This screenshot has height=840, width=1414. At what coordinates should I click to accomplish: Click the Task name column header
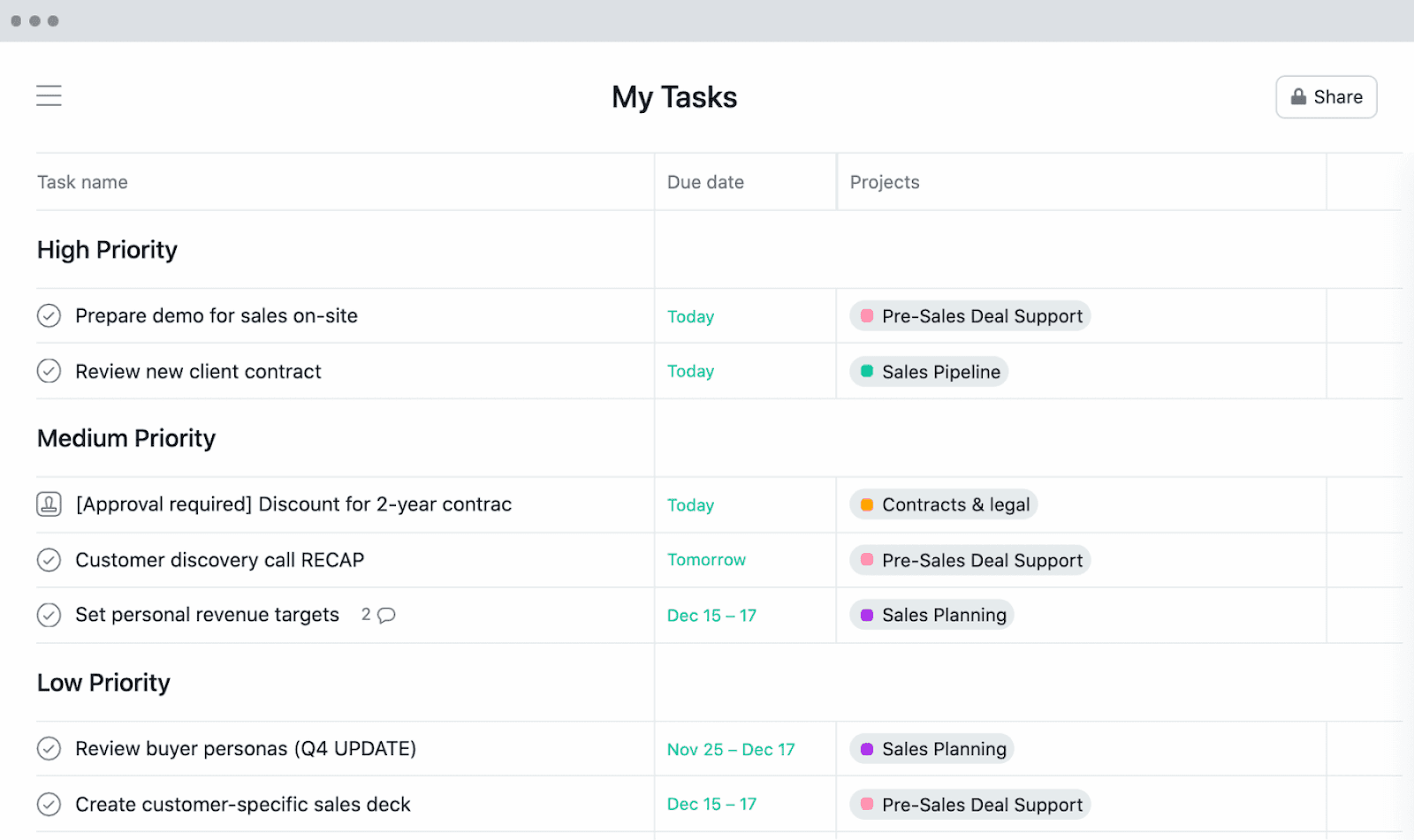pyautogui.click(x=82, y=182)
